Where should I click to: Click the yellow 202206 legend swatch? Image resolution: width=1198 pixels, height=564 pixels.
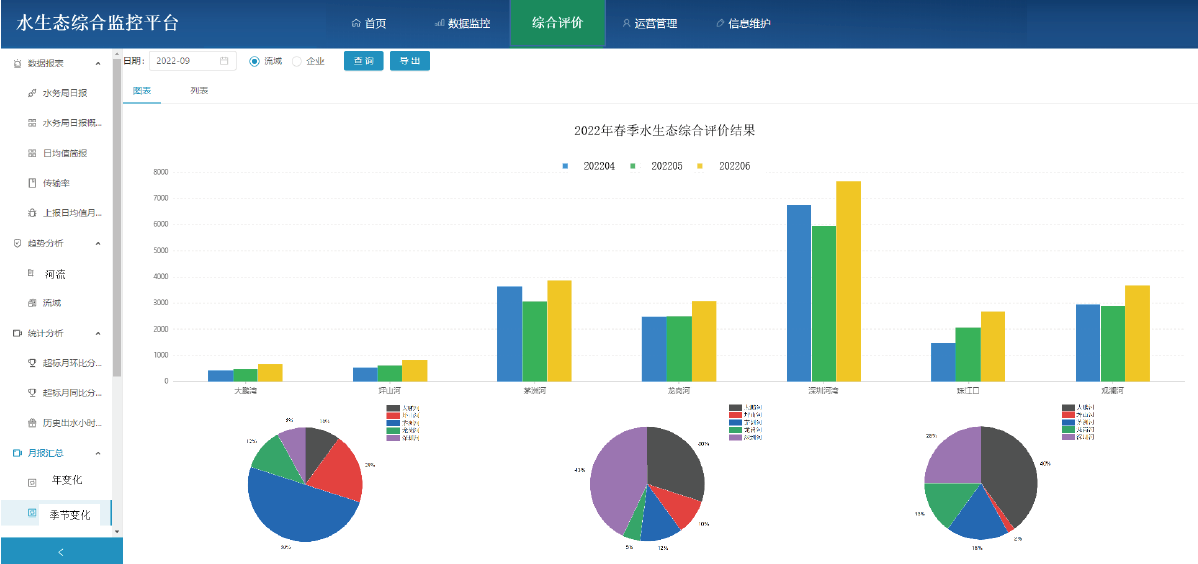pyautogui.click(x=701, y=166)
